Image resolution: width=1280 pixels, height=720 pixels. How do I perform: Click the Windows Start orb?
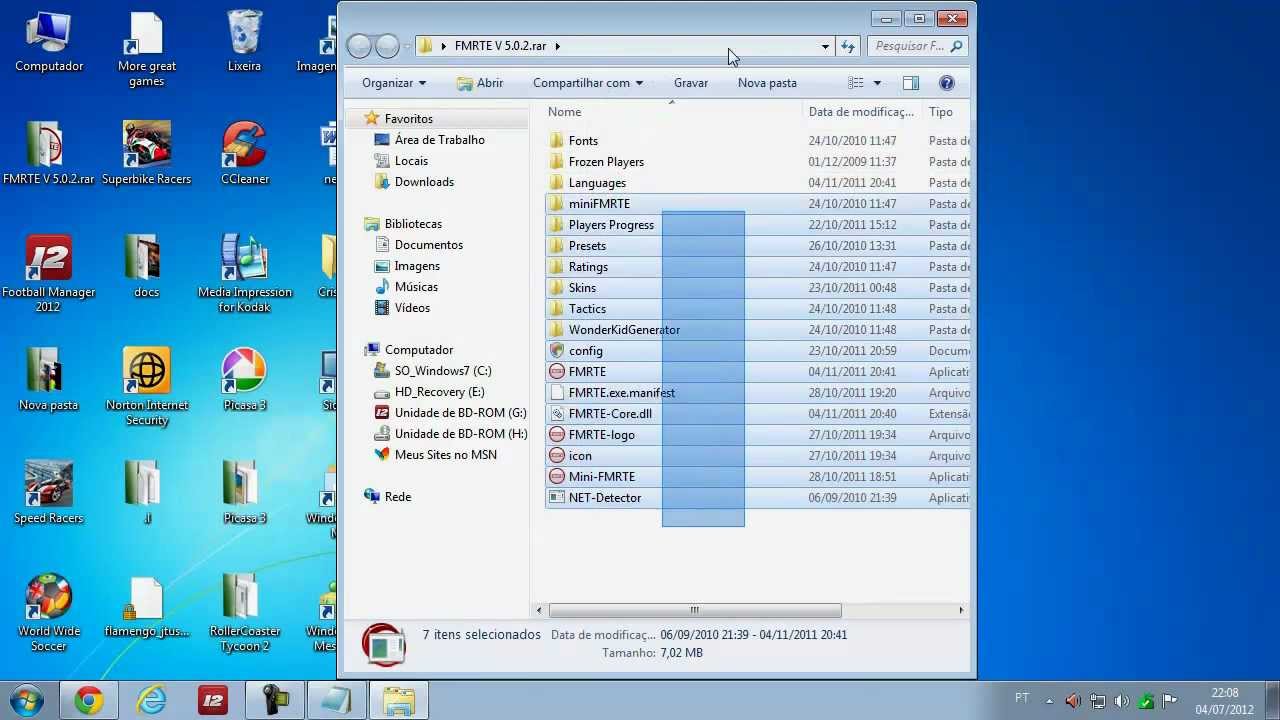[27, 700]
